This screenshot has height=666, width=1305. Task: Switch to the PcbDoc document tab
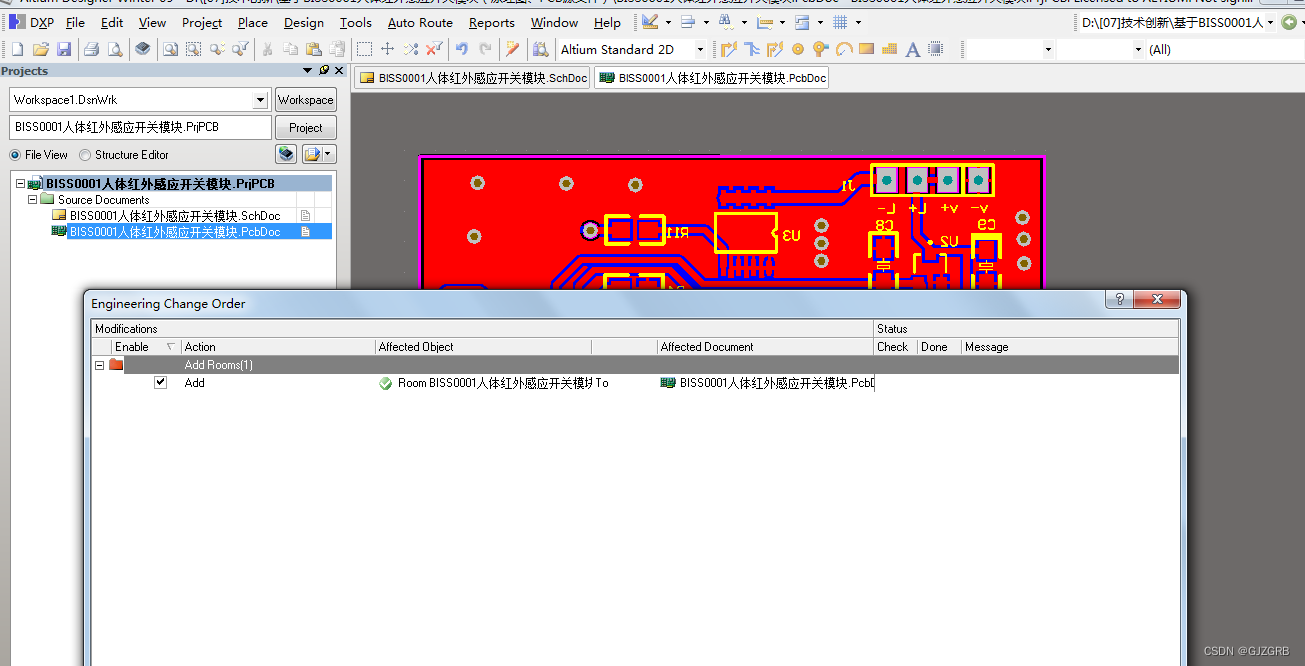tap(712, 78)
